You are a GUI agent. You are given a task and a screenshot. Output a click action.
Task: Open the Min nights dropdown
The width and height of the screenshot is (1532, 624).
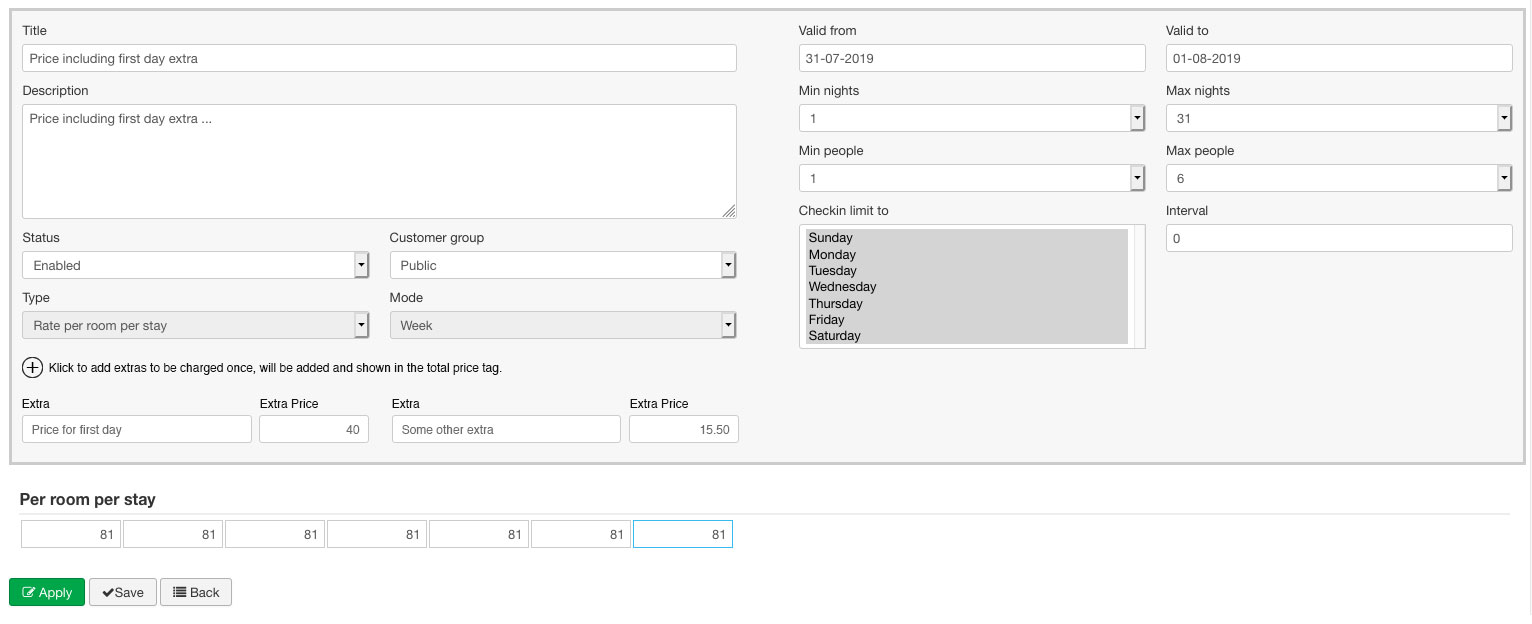pos(971,118)
